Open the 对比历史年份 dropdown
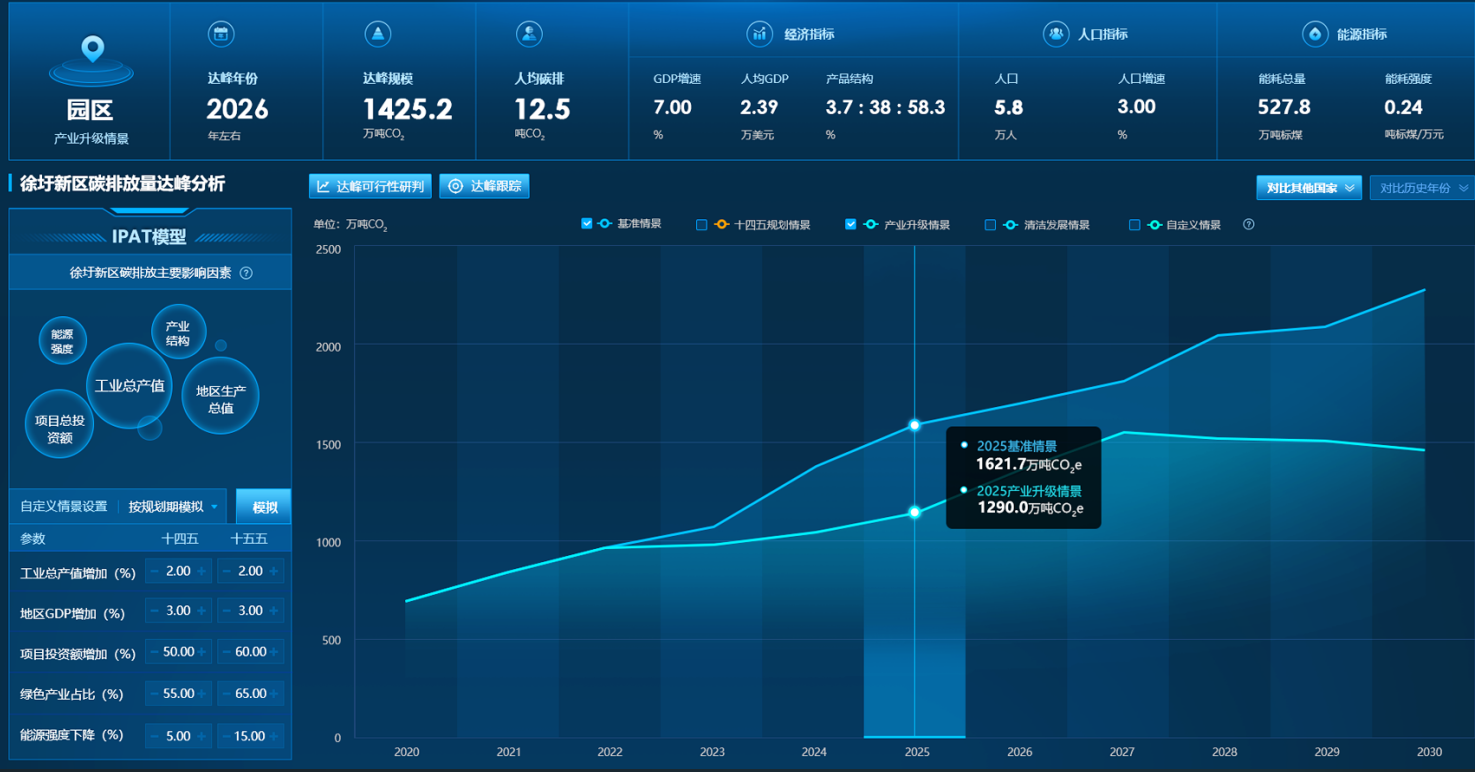Image resolution: width=1475 pixels, height=772 pixels. 1422,188
